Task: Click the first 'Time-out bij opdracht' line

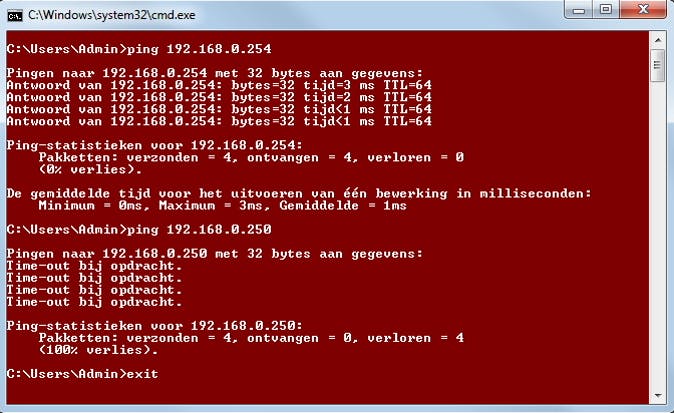Action: [95, 266]
